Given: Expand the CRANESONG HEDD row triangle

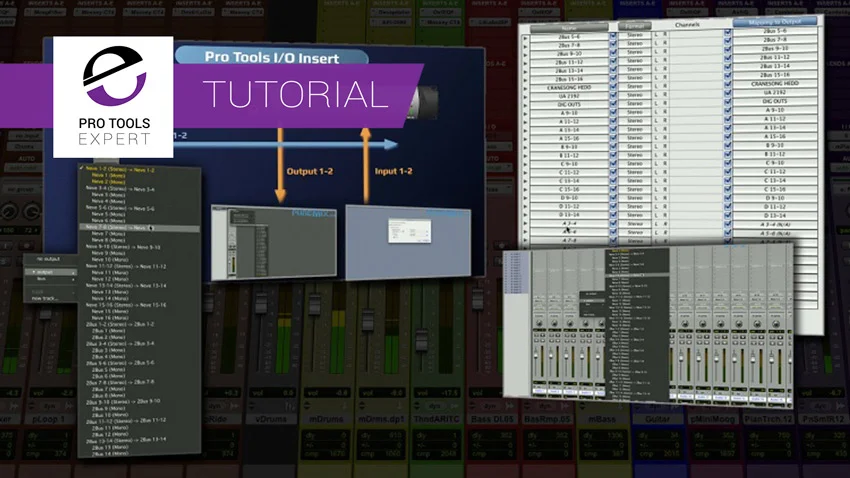Looking at the screenshot, I should (x=525, y=89).
